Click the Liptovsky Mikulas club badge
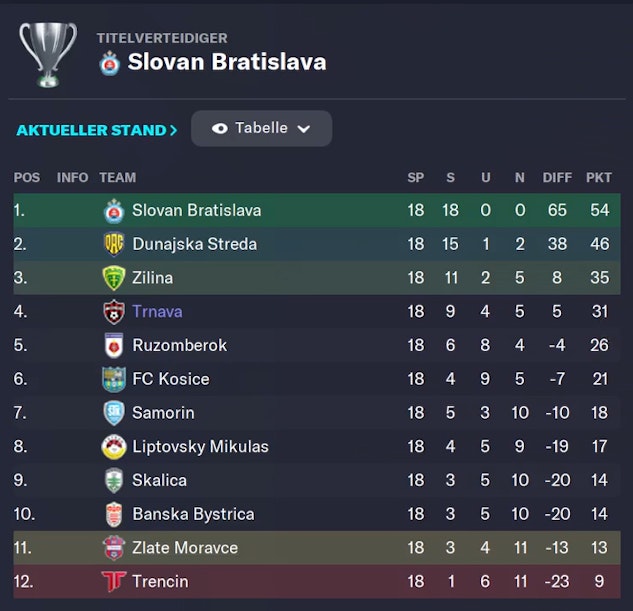633x611 pixels. 114,447
